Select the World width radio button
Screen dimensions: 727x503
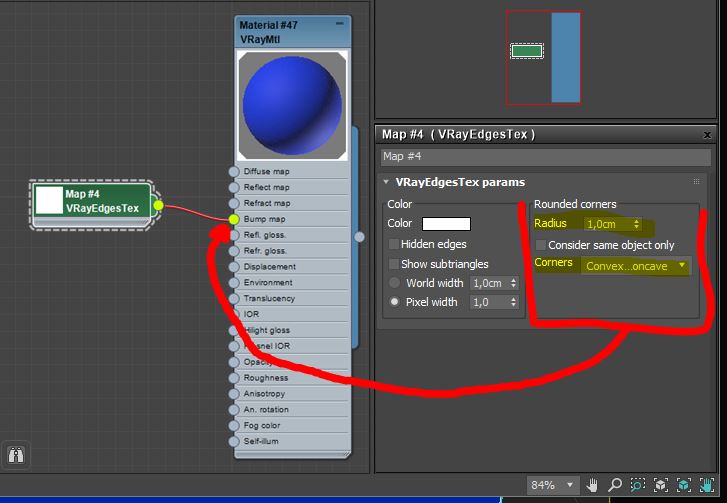(x=395, y=283)
